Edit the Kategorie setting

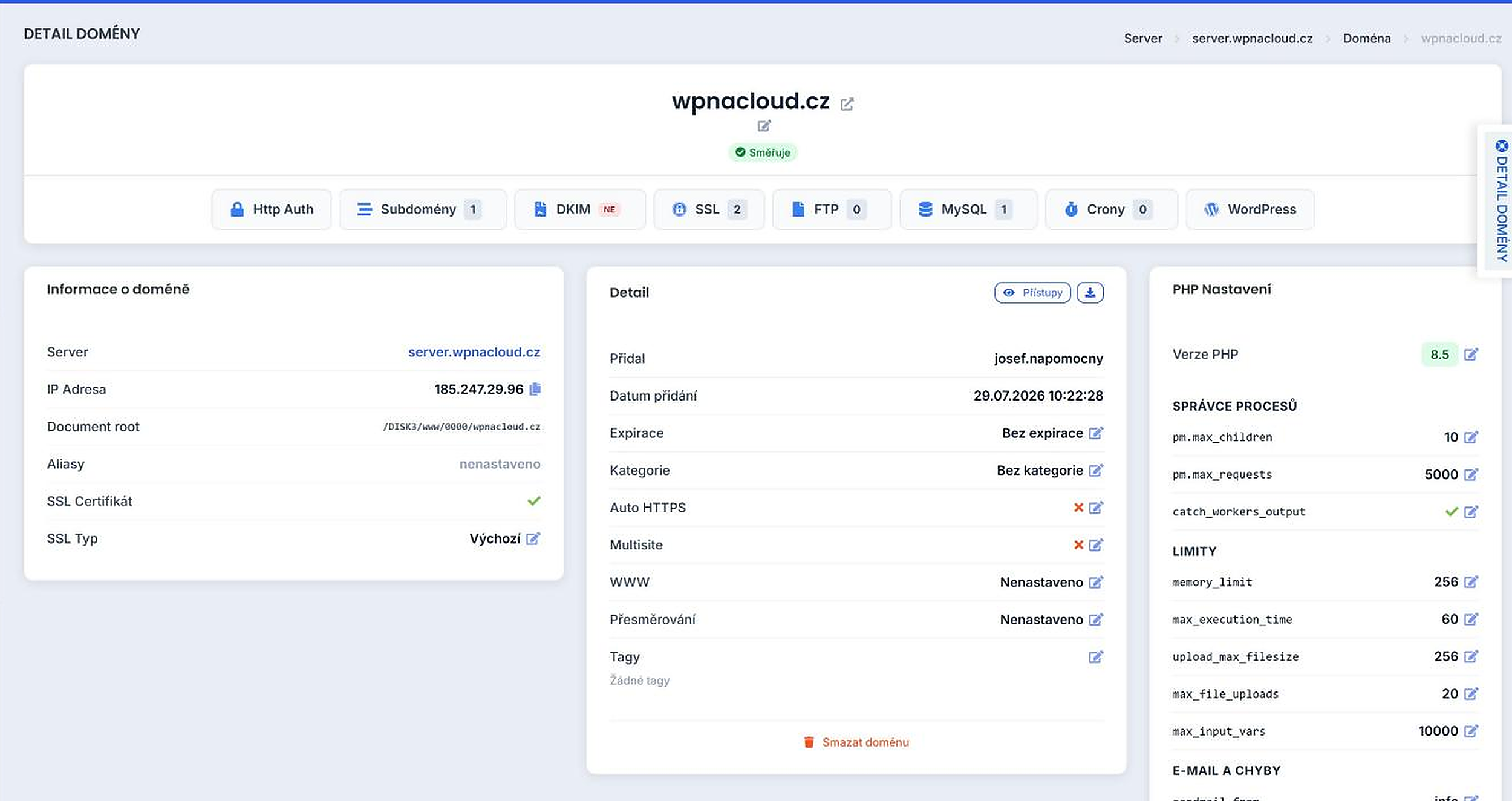[x=1096, y=470]
